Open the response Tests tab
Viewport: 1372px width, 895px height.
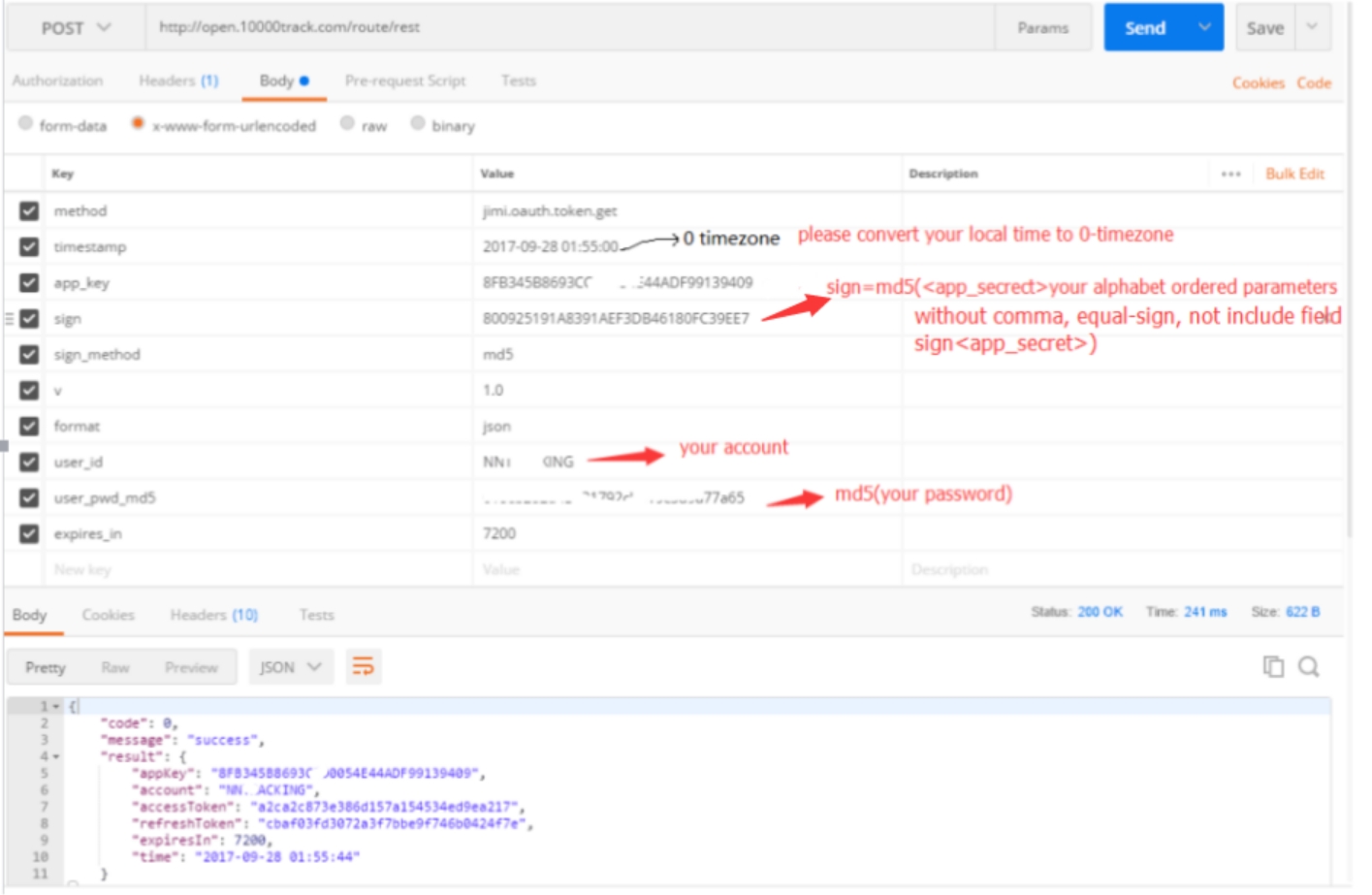316,615
